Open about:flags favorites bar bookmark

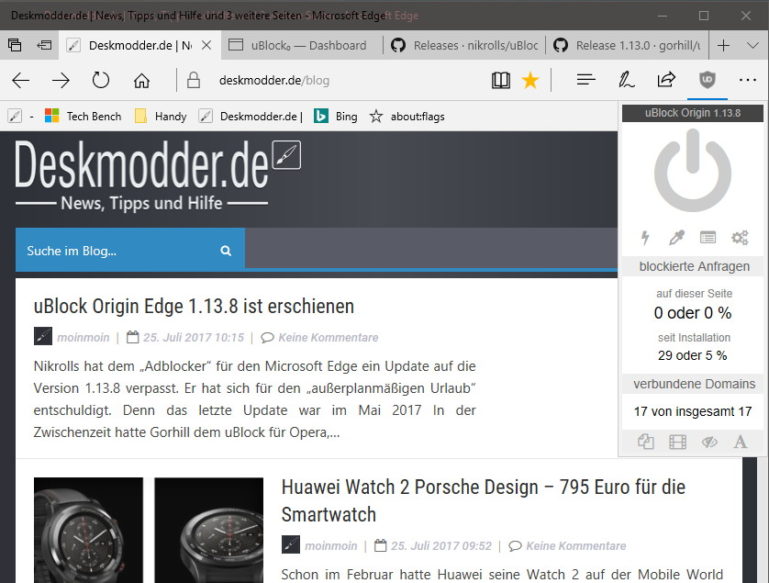(407, 116)
